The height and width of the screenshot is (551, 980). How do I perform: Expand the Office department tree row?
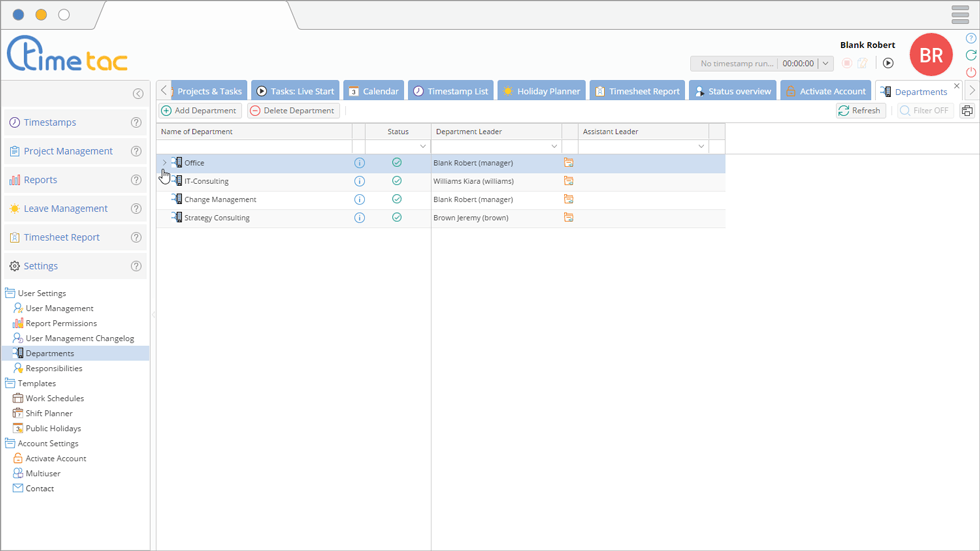tap(164, 162)
